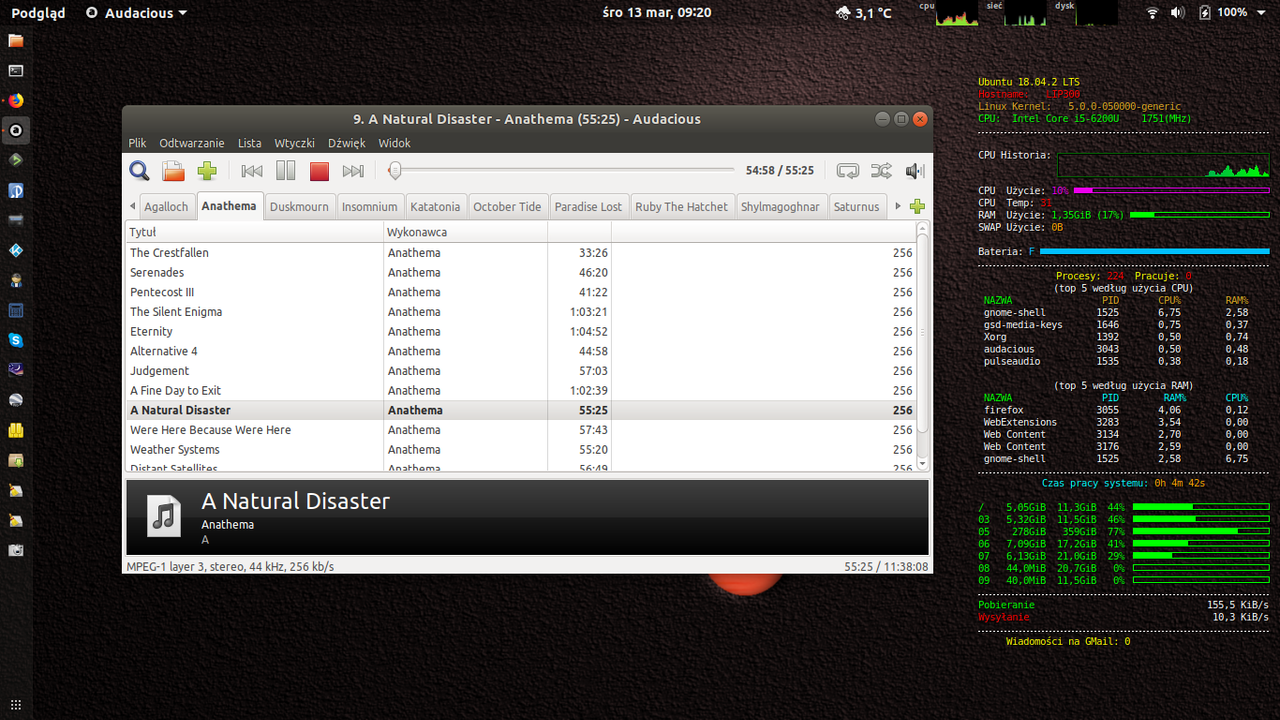1280x720 pixels.
Task: Select the Serenades track row
Action: pos(521,272)
